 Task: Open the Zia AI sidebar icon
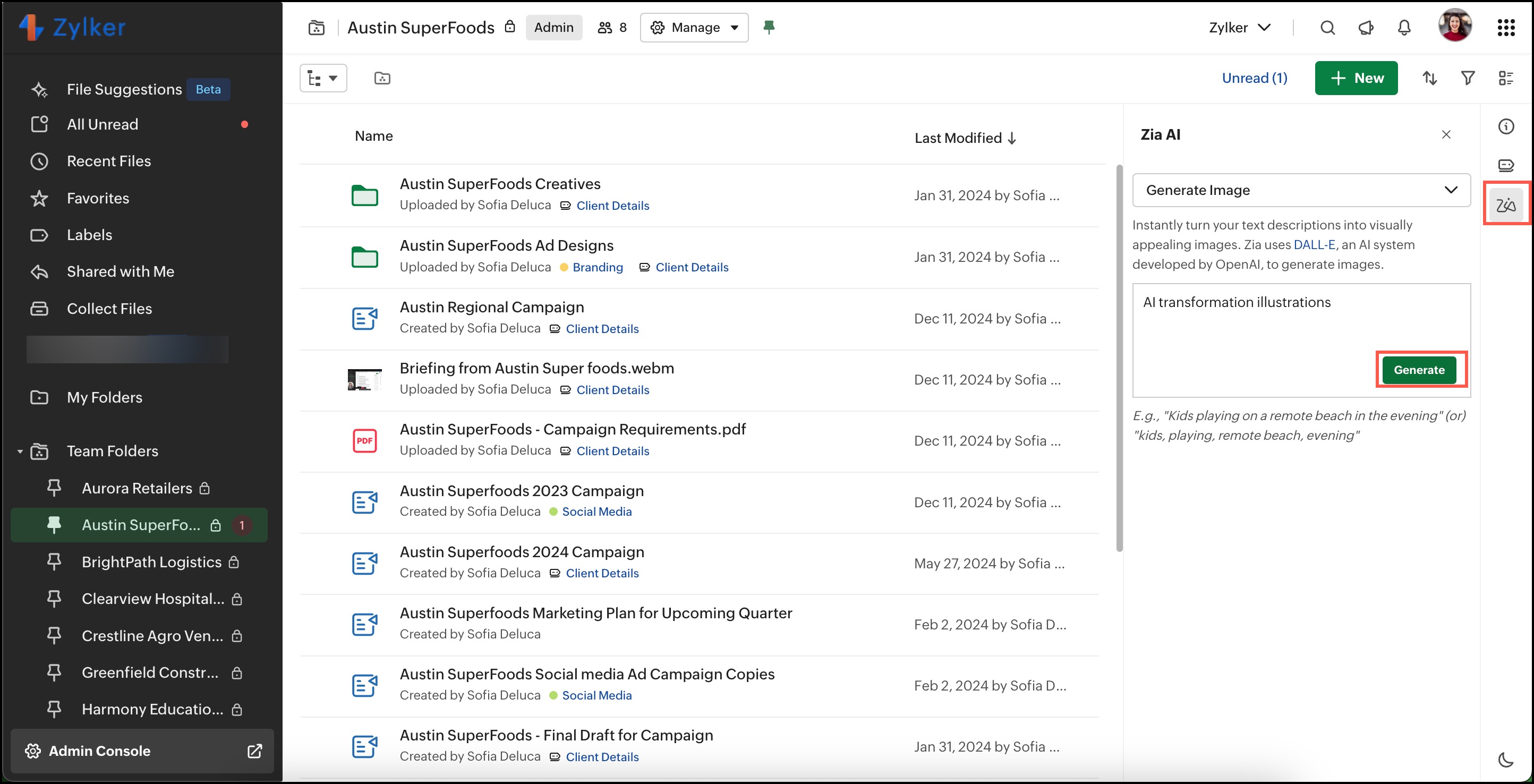[1505, 205]
